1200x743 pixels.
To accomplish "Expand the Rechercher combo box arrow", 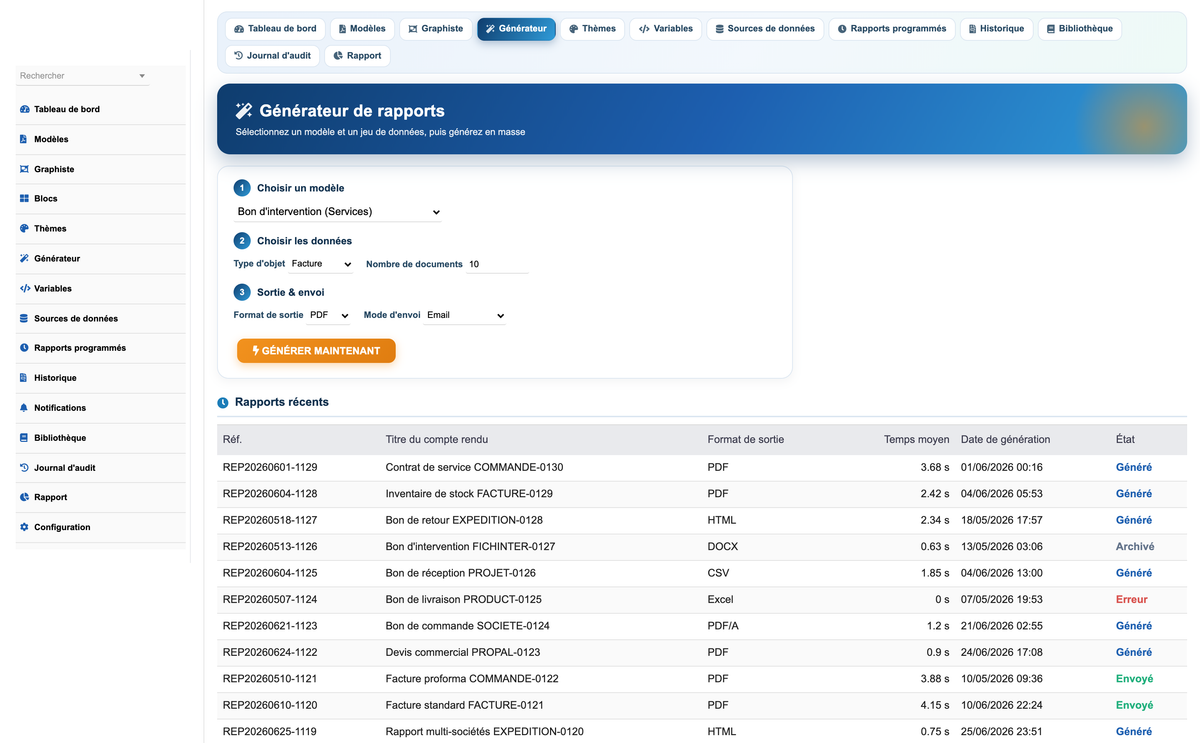I will [142, 76].
